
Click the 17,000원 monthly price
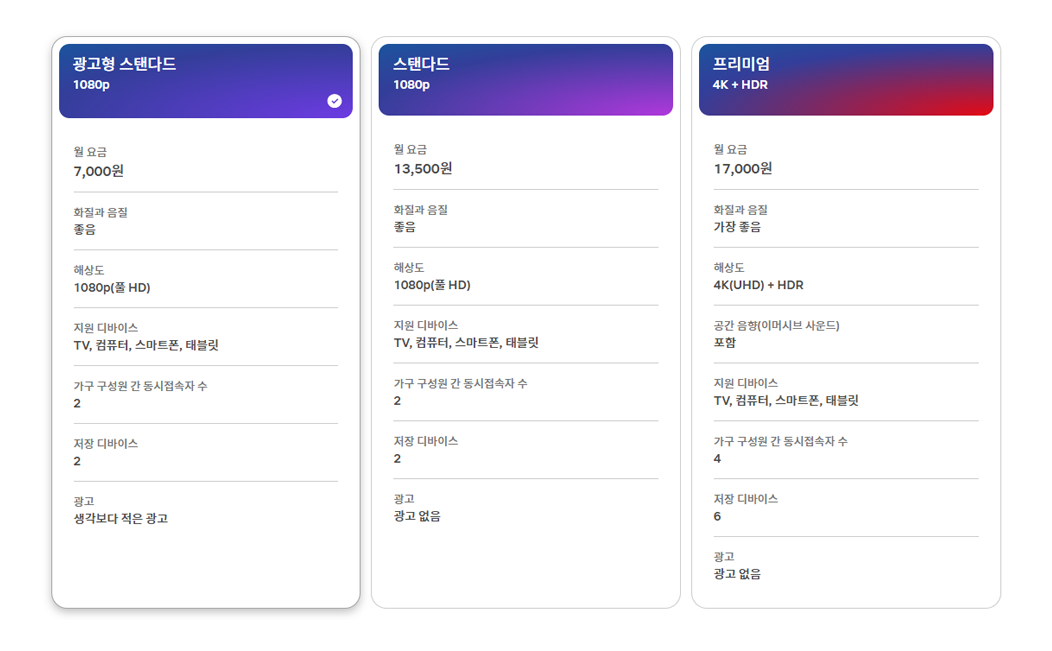(743, 168)
